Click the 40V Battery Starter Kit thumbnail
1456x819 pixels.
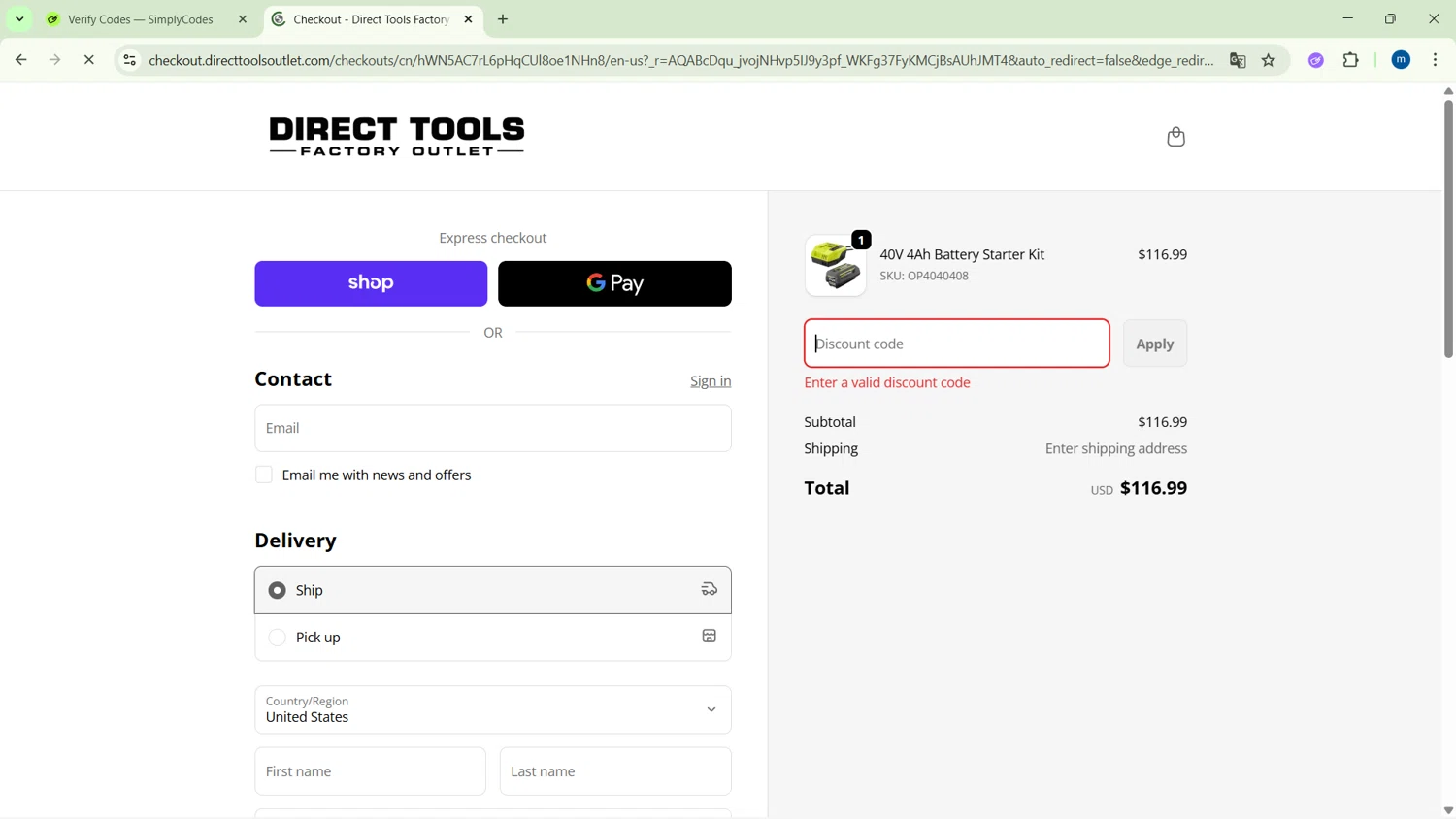835,266
